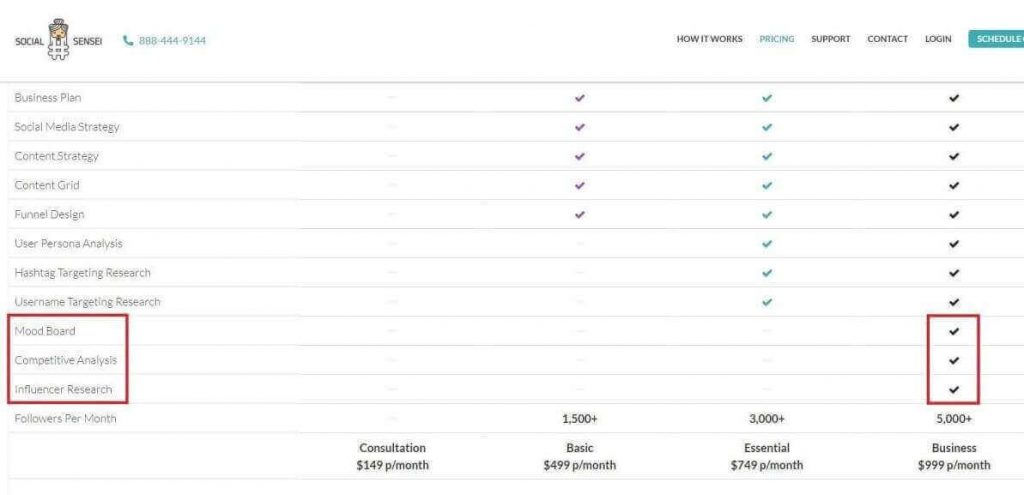Click Mood Board checkmark in Business column
Screen dimensions: 1024x495
[954, 331]
